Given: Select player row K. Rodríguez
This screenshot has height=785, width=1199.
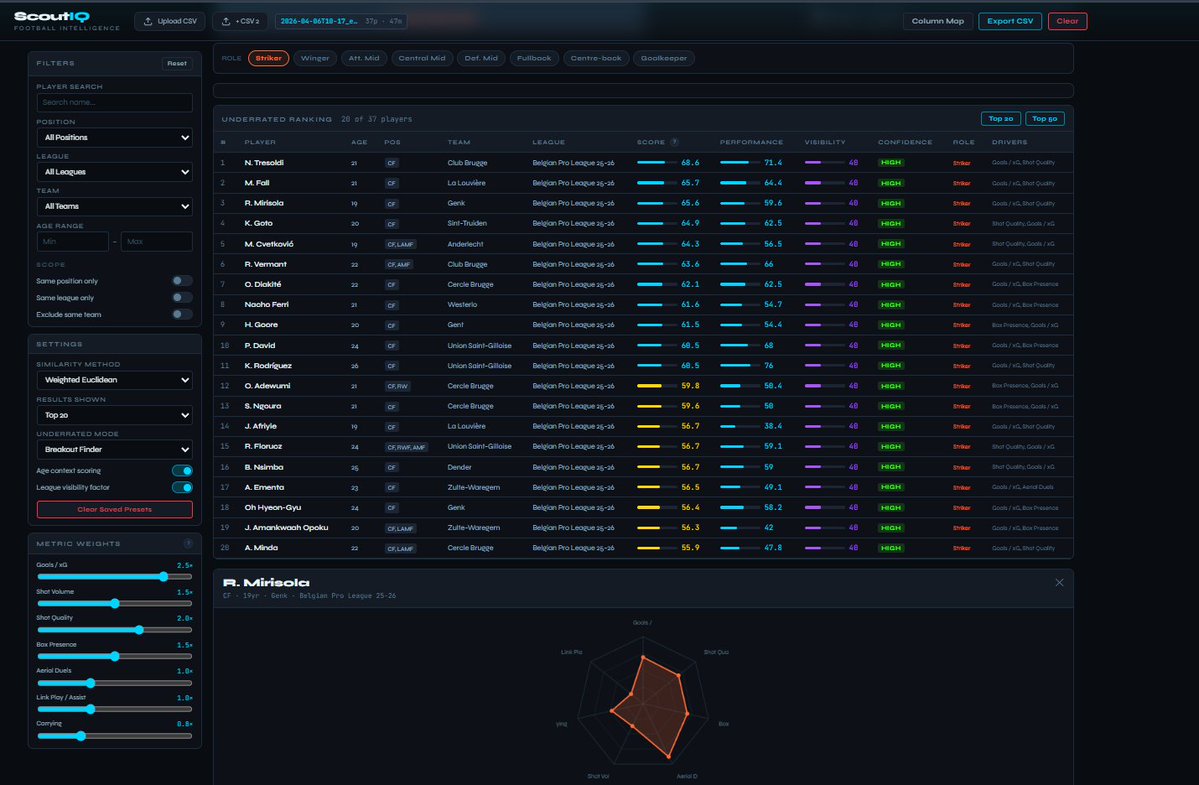Looking at the screenshot, I should [643, 365].
